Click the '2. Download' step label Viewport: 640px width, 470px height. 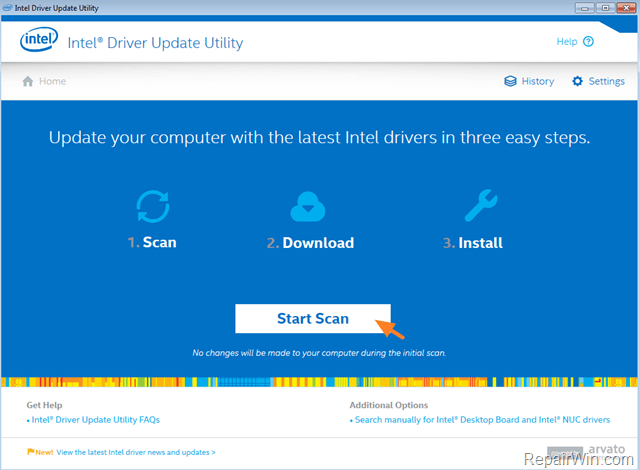(x=310, y=243)
